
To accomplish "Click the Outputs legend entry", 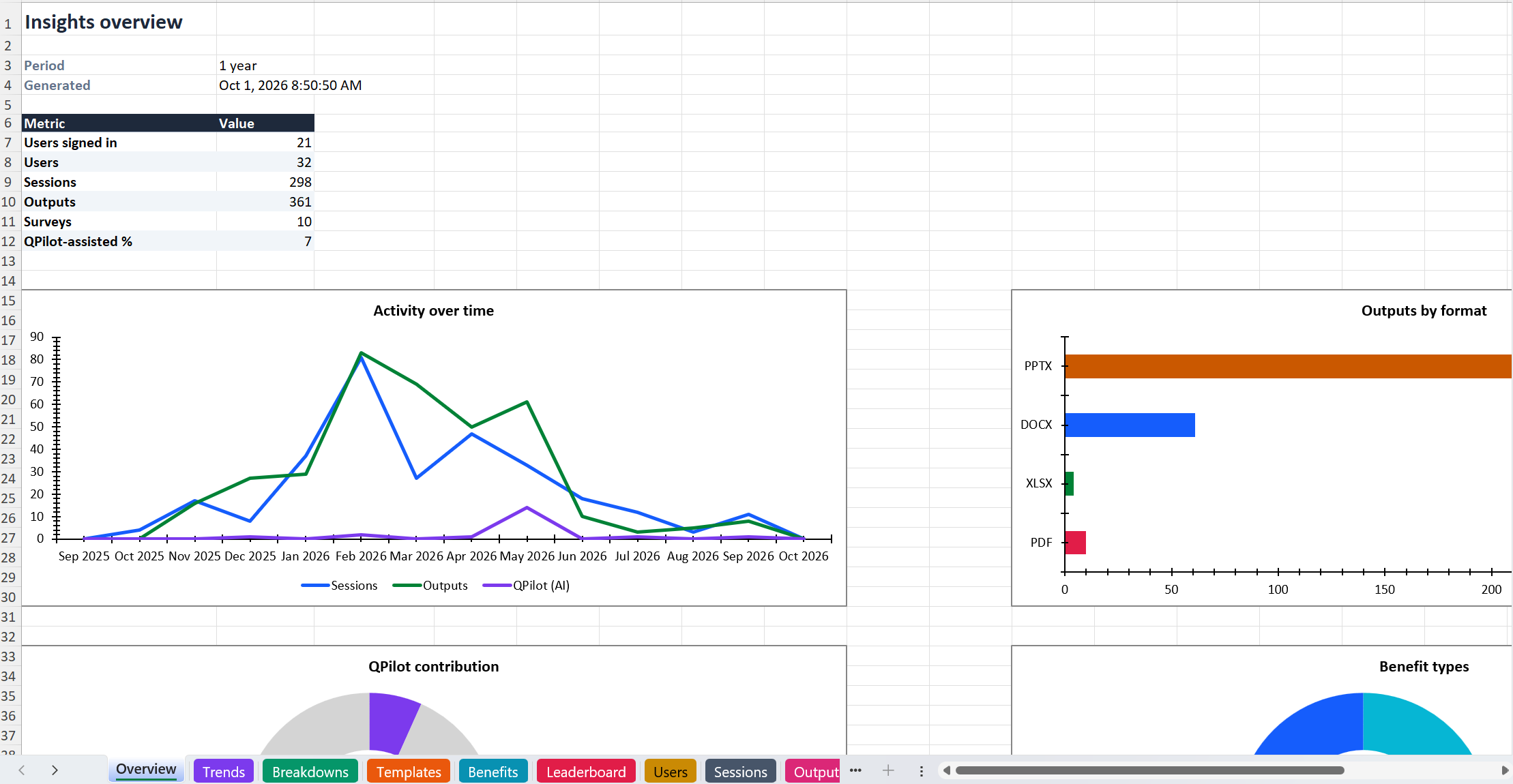I will click(x=430, y=586).
